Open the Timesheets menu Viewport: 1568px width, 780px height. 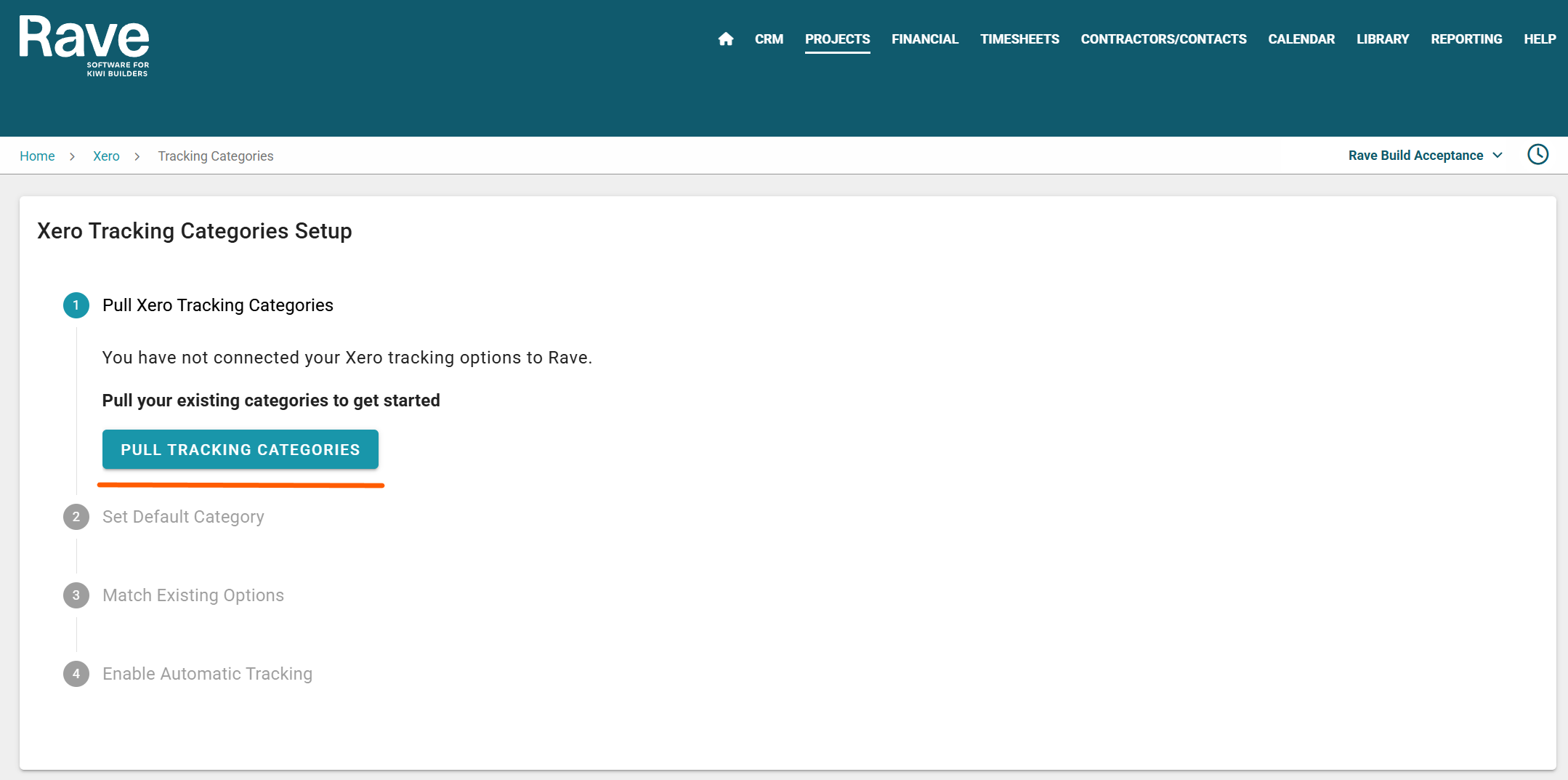[x=1019, y=39]
